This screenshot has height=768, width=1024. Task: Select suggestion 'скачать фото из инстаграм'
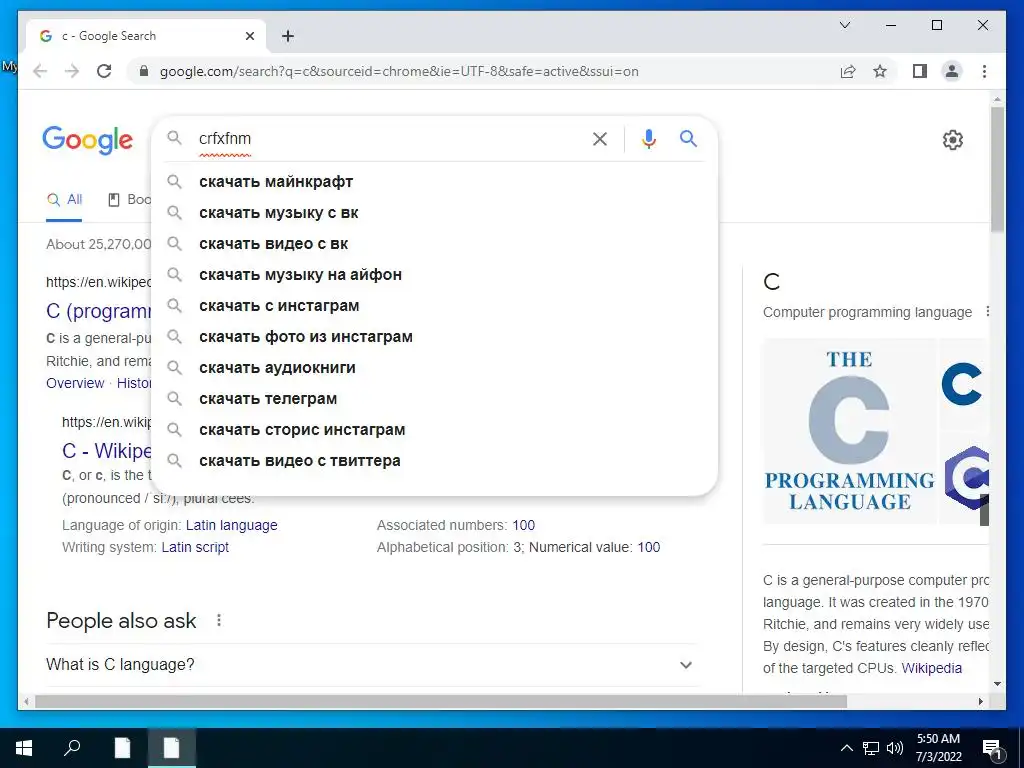[x=434, y=336]
